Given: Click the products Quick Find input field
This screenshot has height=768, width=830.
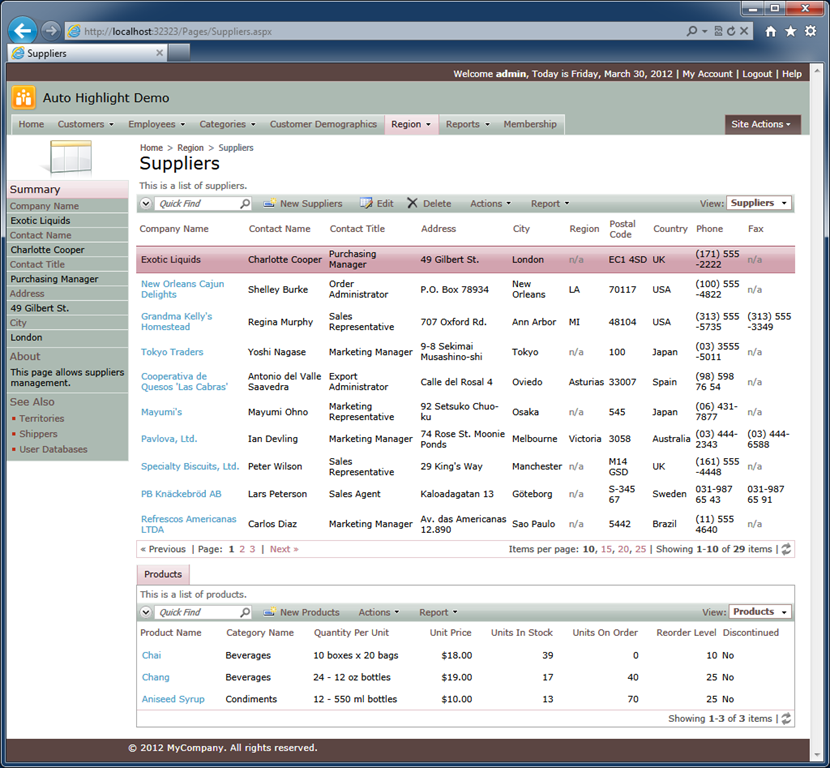Looking at the screenshot, I should pyautogui.click(x=197, y=612).
